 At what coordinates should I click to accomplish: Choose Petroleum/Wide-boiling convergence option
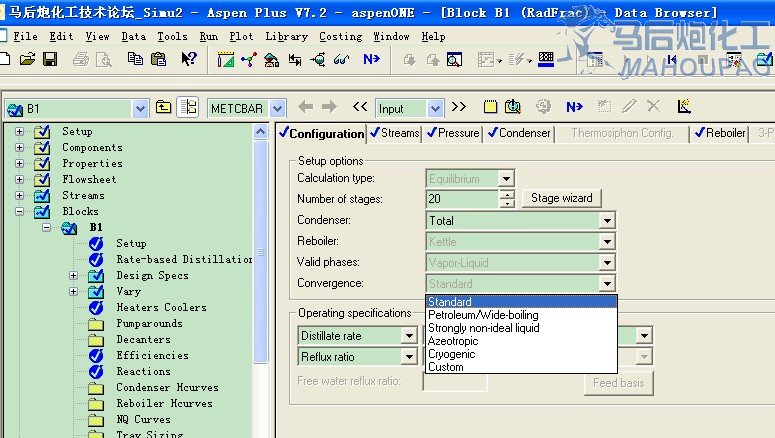point(521,315)
